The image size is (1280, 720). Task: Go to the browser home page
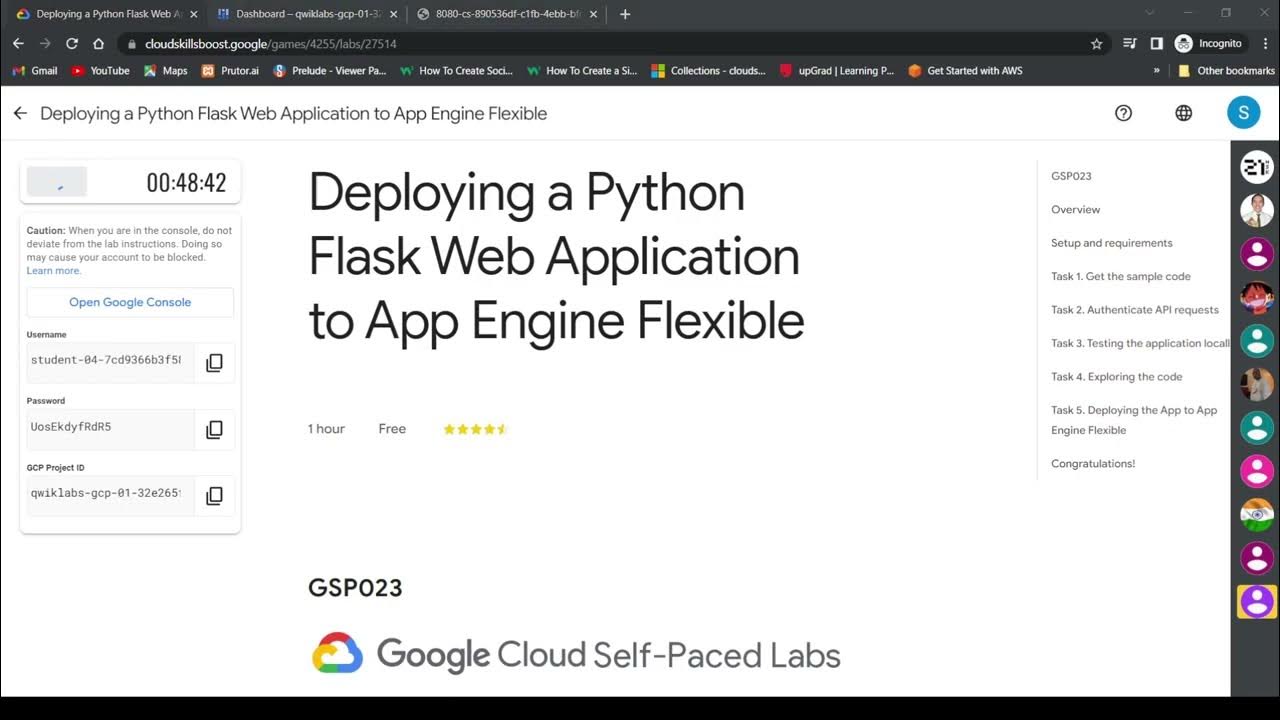(x=98, y=44)
